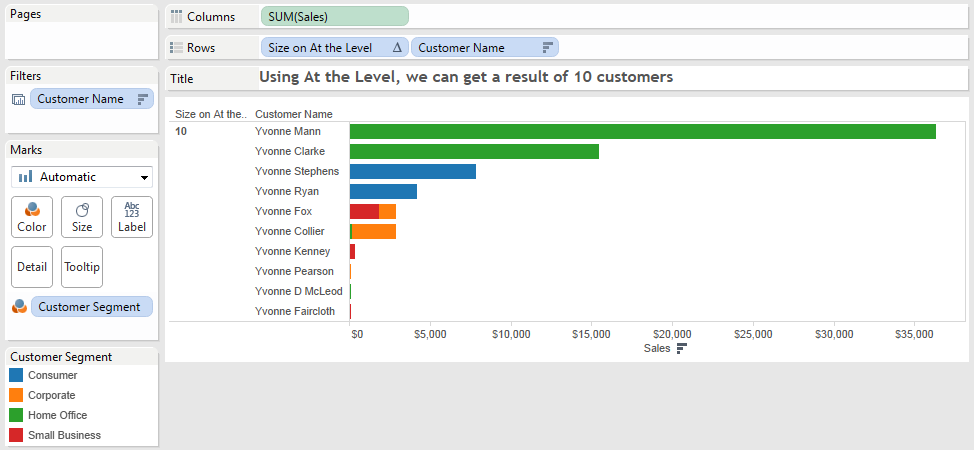Screen dimensions: 974x450
Task: Click the Size on At the Level pill
Action: 334,48
